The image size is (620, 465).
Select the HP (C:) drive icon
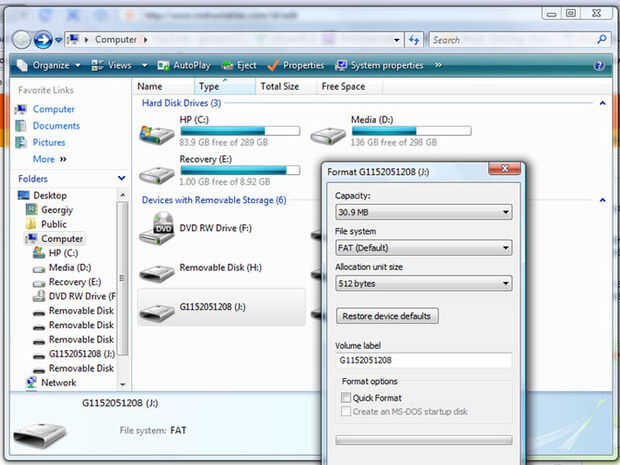tap(157, 134)
